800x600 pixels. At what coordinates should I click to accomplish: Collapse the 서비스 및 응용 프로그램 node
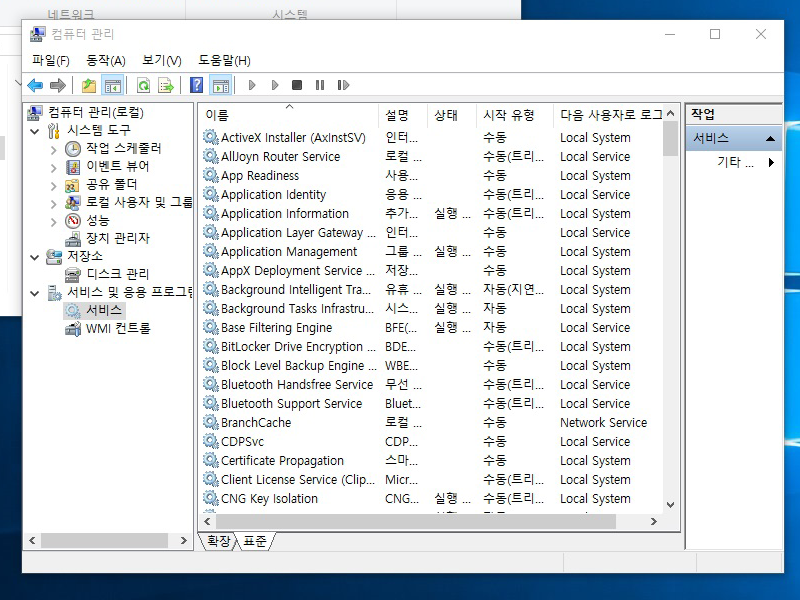pos(35,293)
